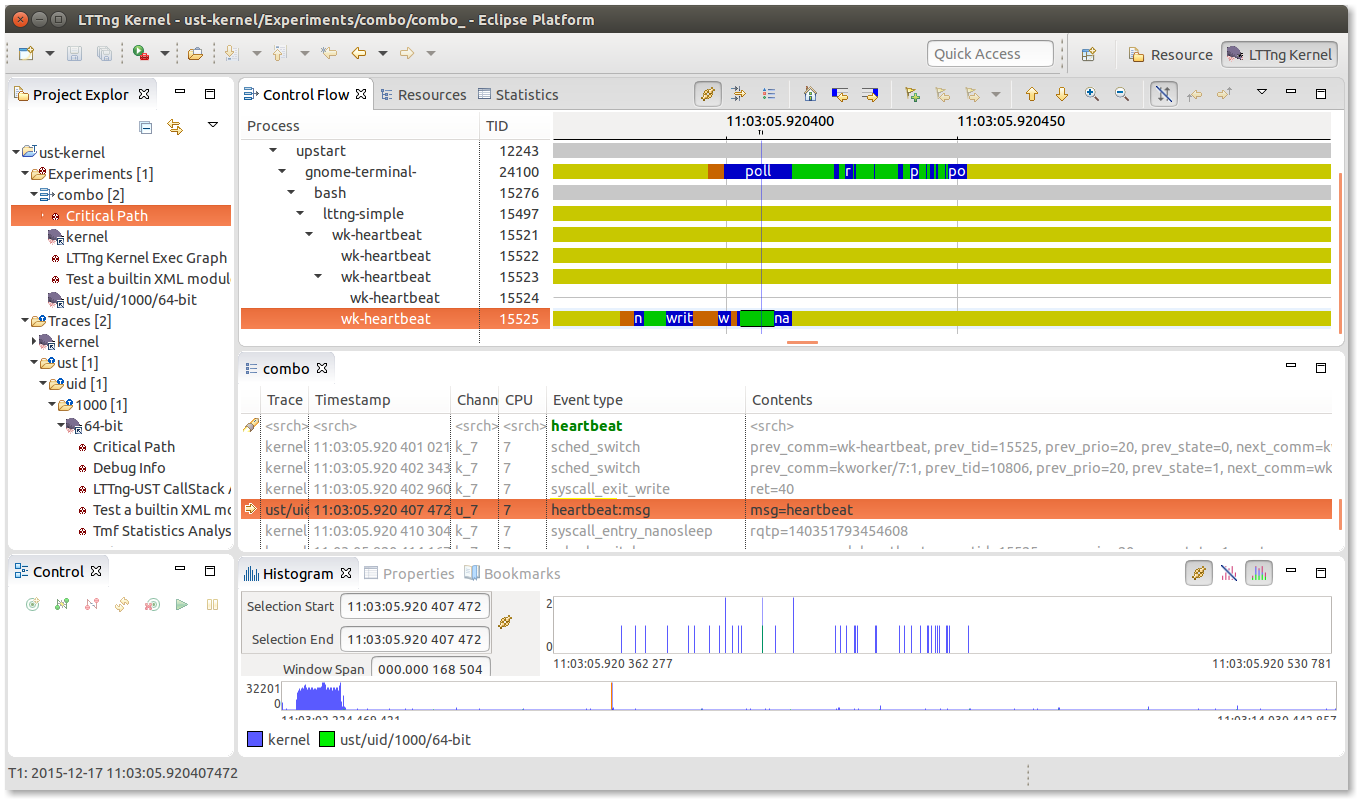This screenshot has height=799, width=1357.
Task: Toggle the chain-link button in Control Flow toolbar
Action: 708,94
